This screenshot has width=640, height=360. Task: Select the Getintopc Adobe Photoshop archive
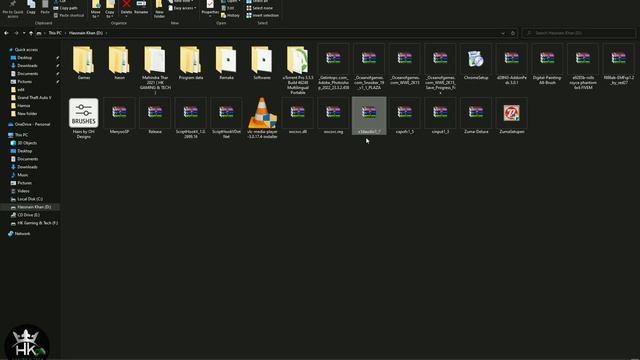click(x=333, y=67)
